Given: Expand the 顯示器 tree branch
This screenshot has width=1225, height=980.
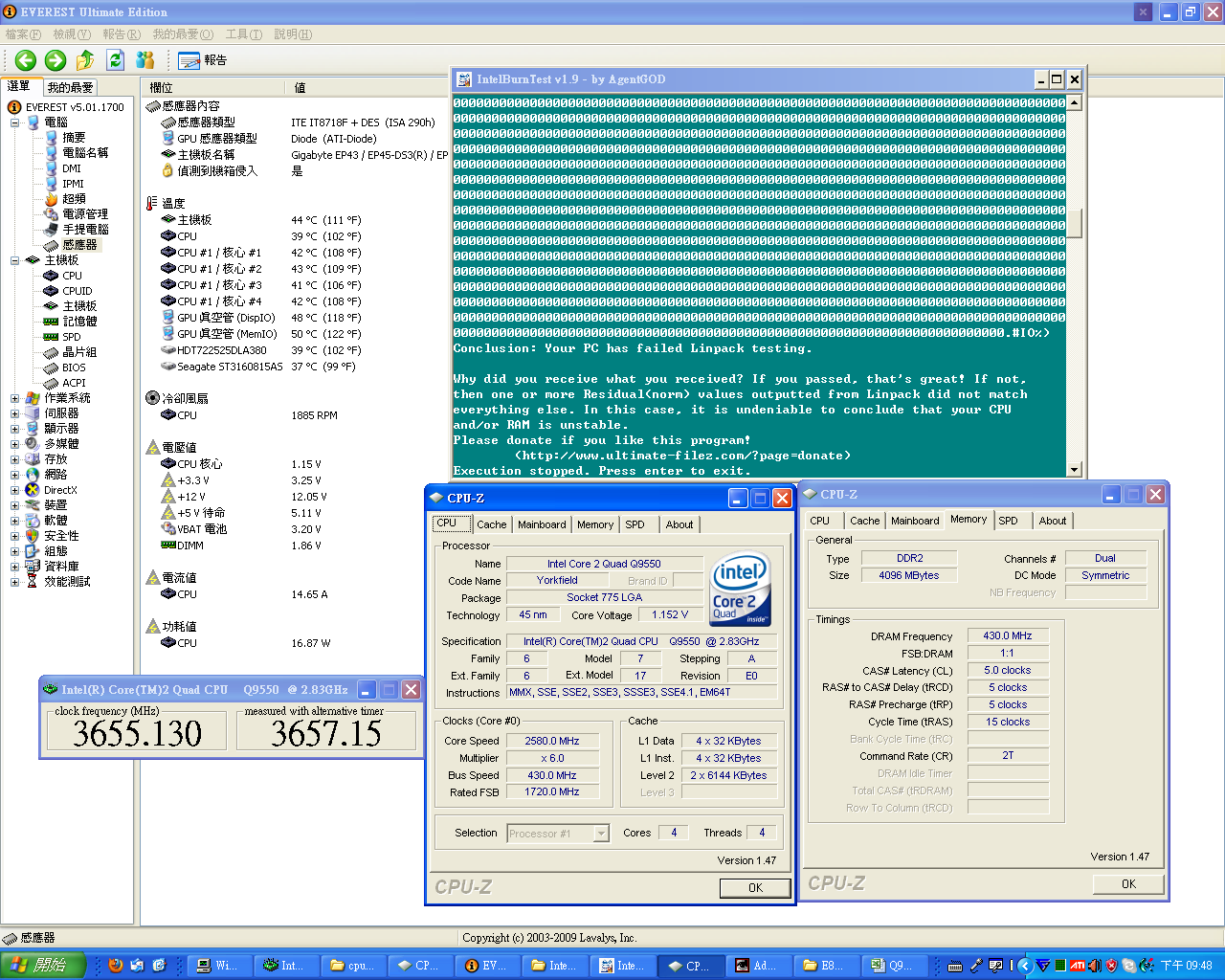Looking at the screenshot, I should [15, 429].
